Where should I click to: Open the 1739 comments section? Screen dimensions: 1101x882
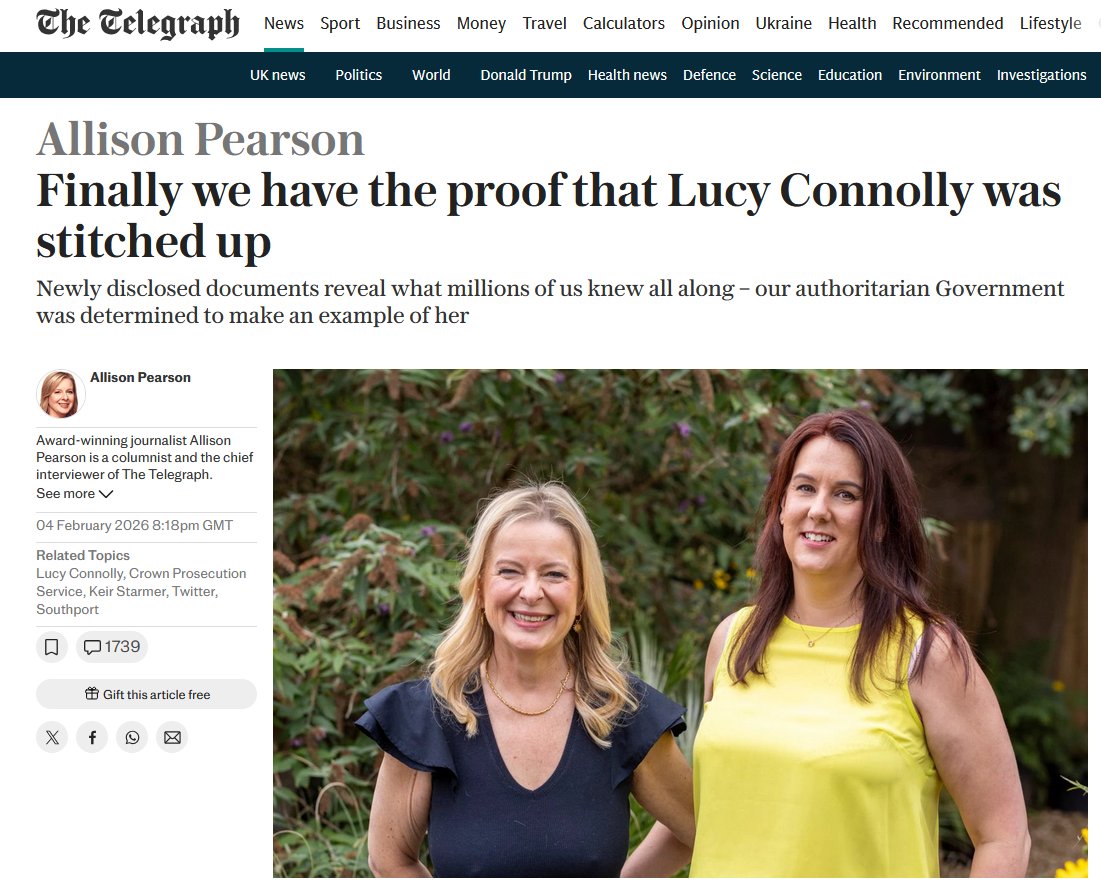coord(112,647)
